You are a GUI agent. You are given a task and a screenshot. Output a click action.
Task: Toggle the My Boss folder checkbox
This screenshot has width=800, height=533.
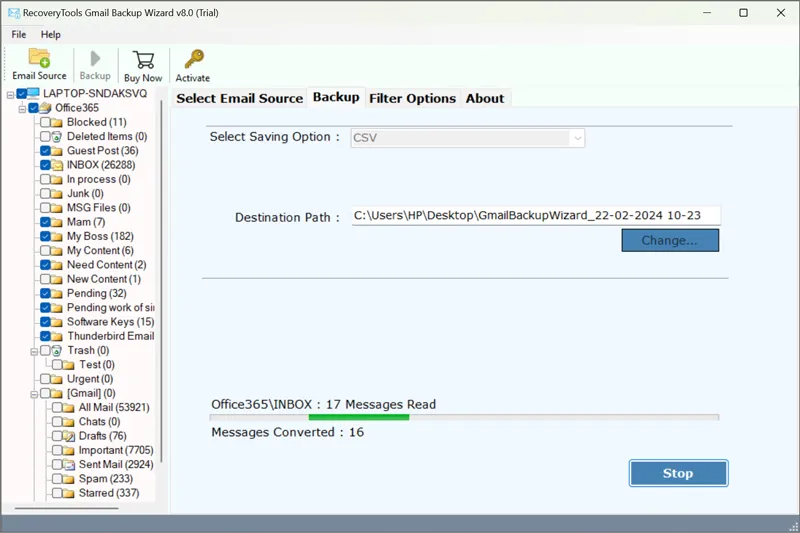[46, 236]
